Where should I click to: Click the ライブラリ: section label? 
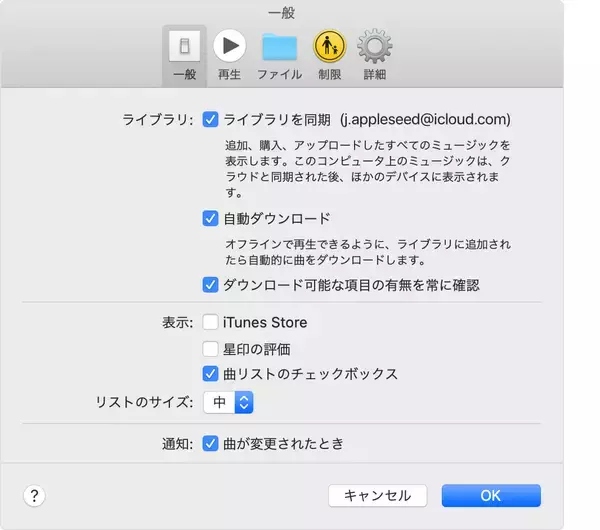pos(158,120)
